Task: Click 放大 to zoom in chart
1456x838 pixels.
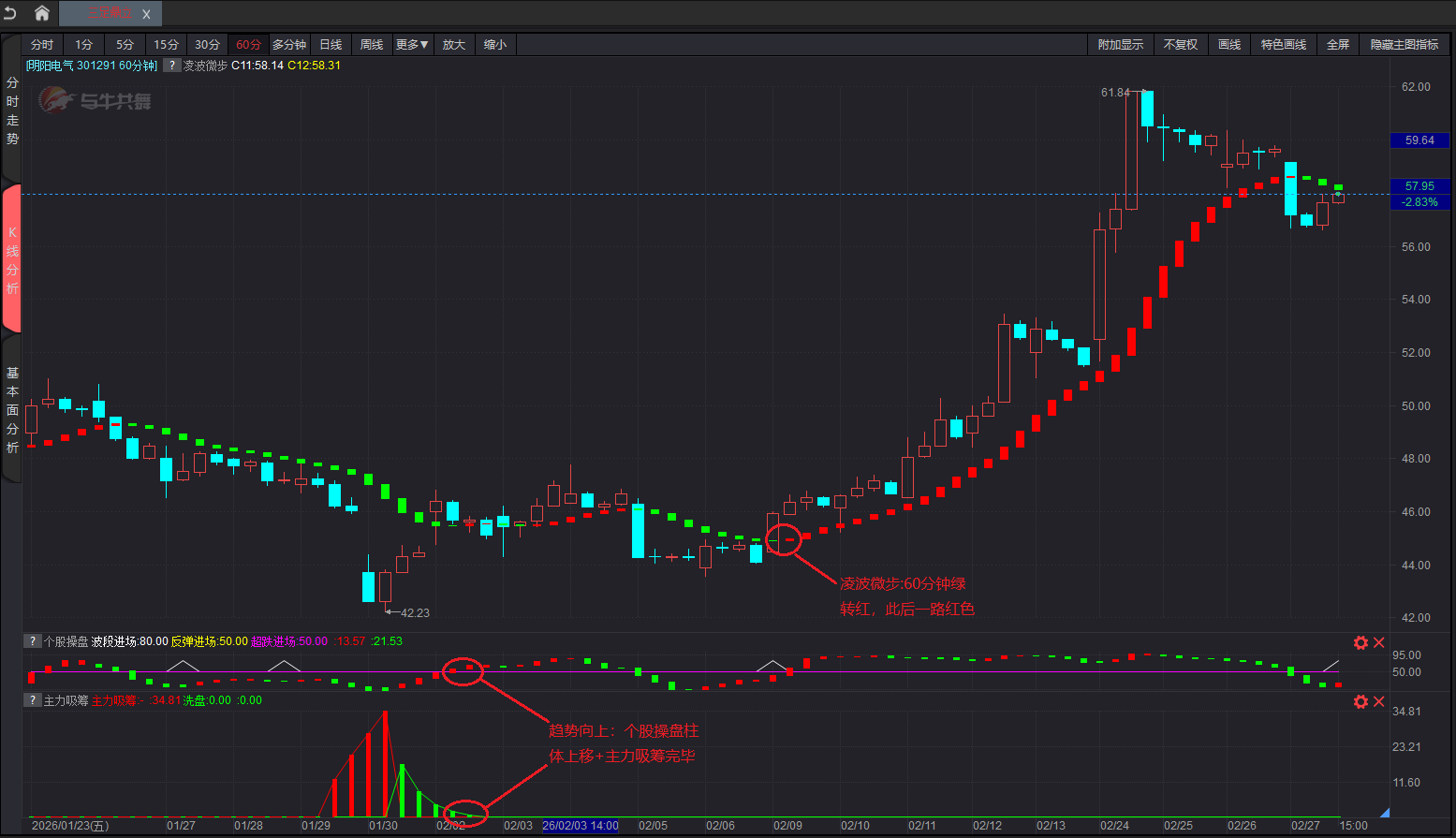Action: pyautogui.click(x=454, y=45)
